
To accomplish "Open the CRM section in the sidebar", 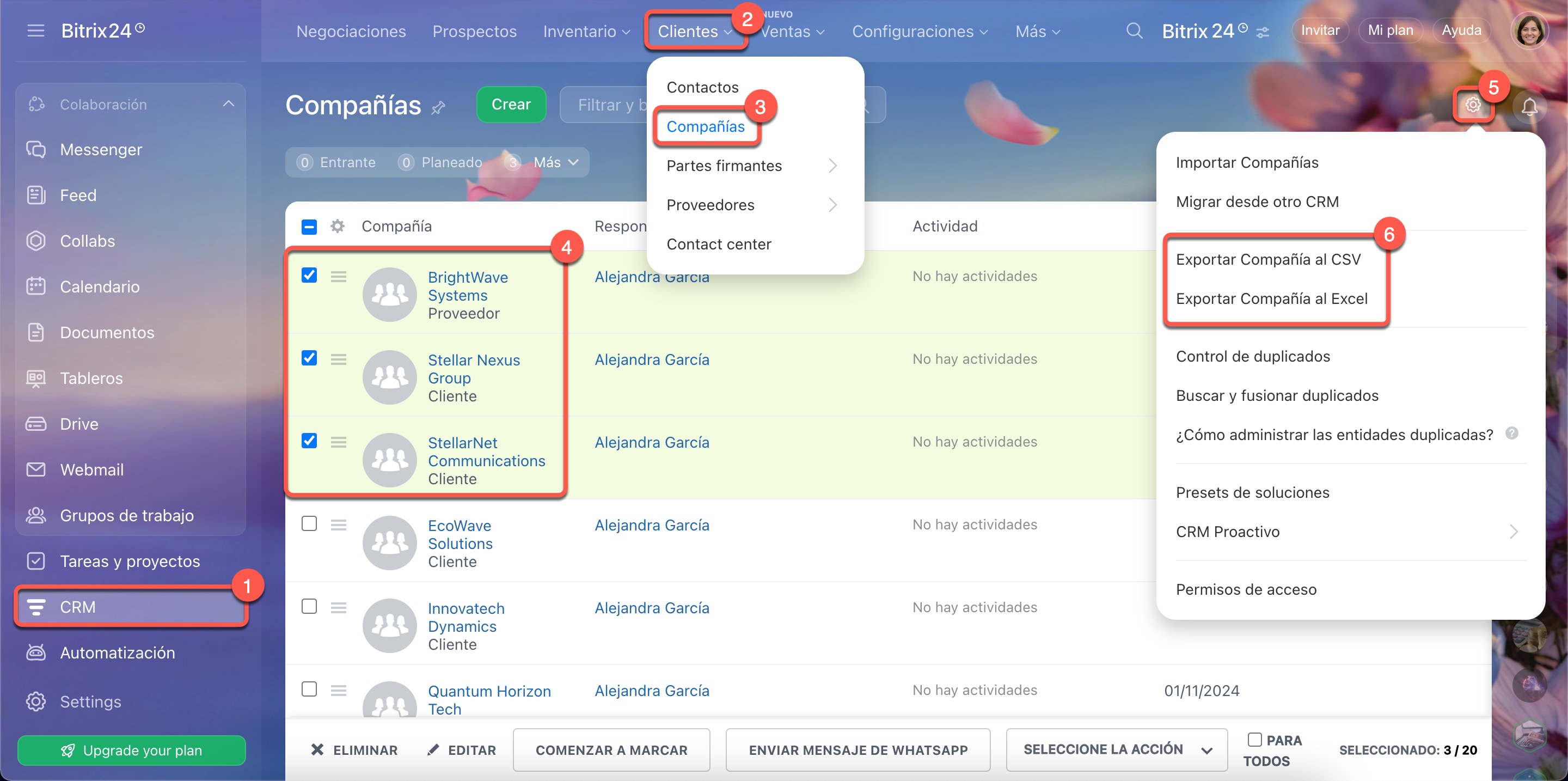I will click(x=131, y=607).
